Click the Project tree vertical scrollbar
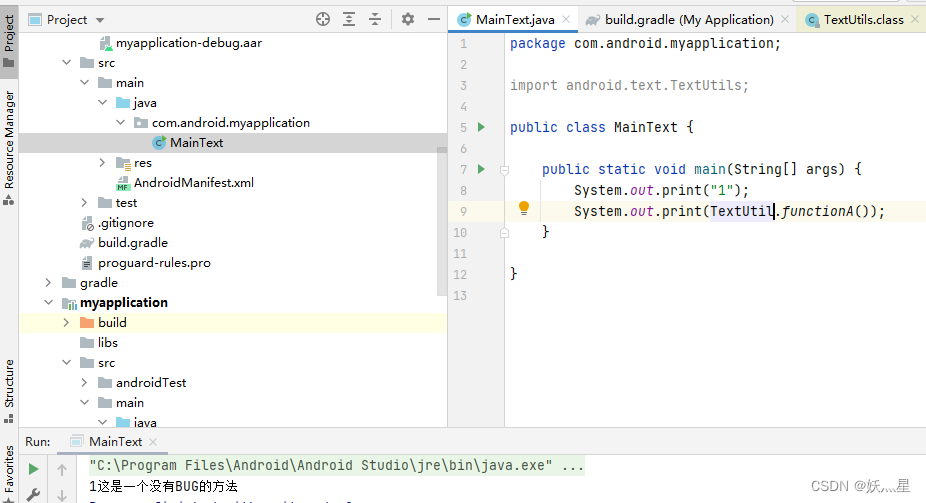Viewport: 926px width, 503px height. [442, 221]
